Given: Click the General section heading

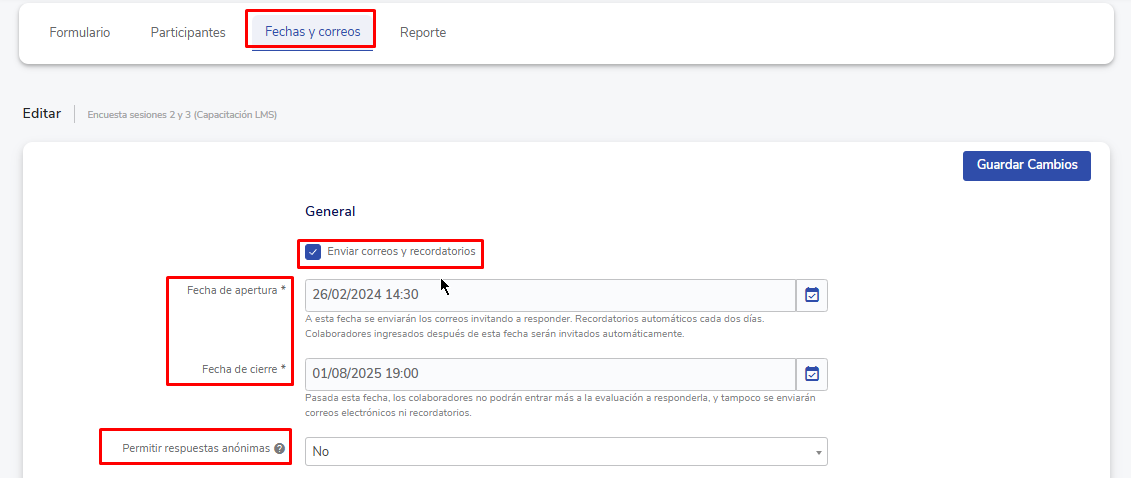Looking at the screenshot, I should coord(330,211).
